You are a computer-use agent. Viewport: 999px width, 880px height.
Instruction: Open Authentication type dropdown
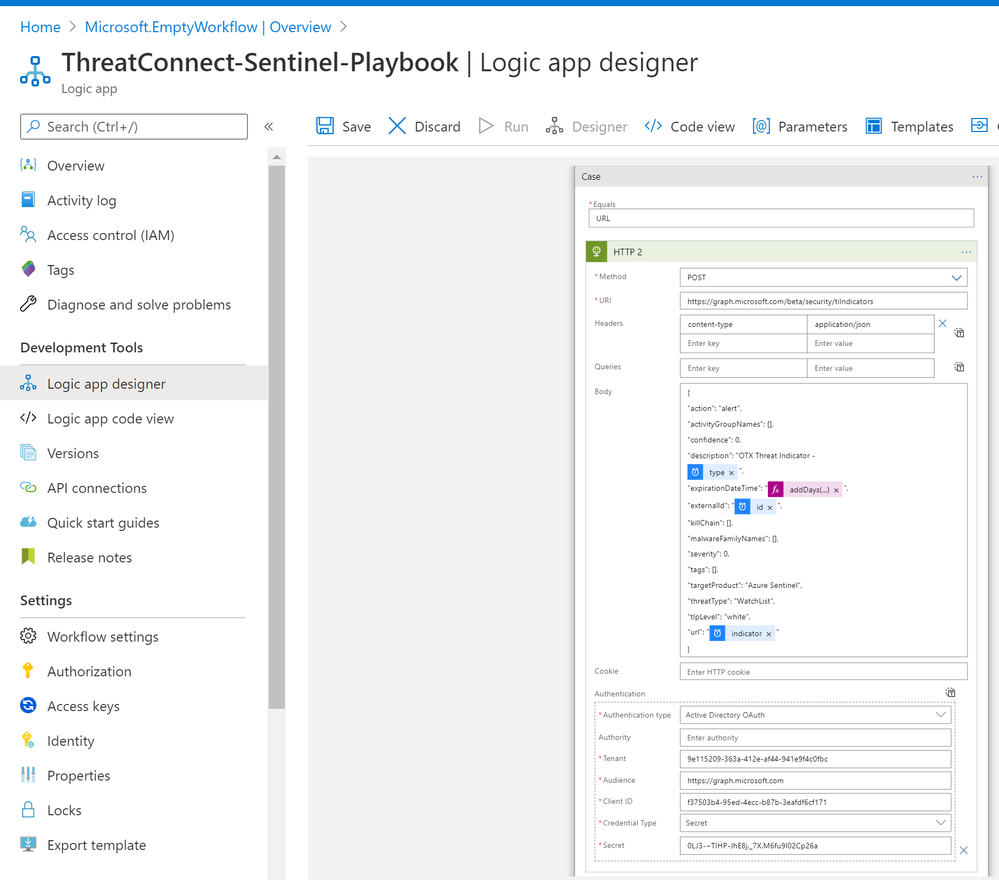click(816, 715)
